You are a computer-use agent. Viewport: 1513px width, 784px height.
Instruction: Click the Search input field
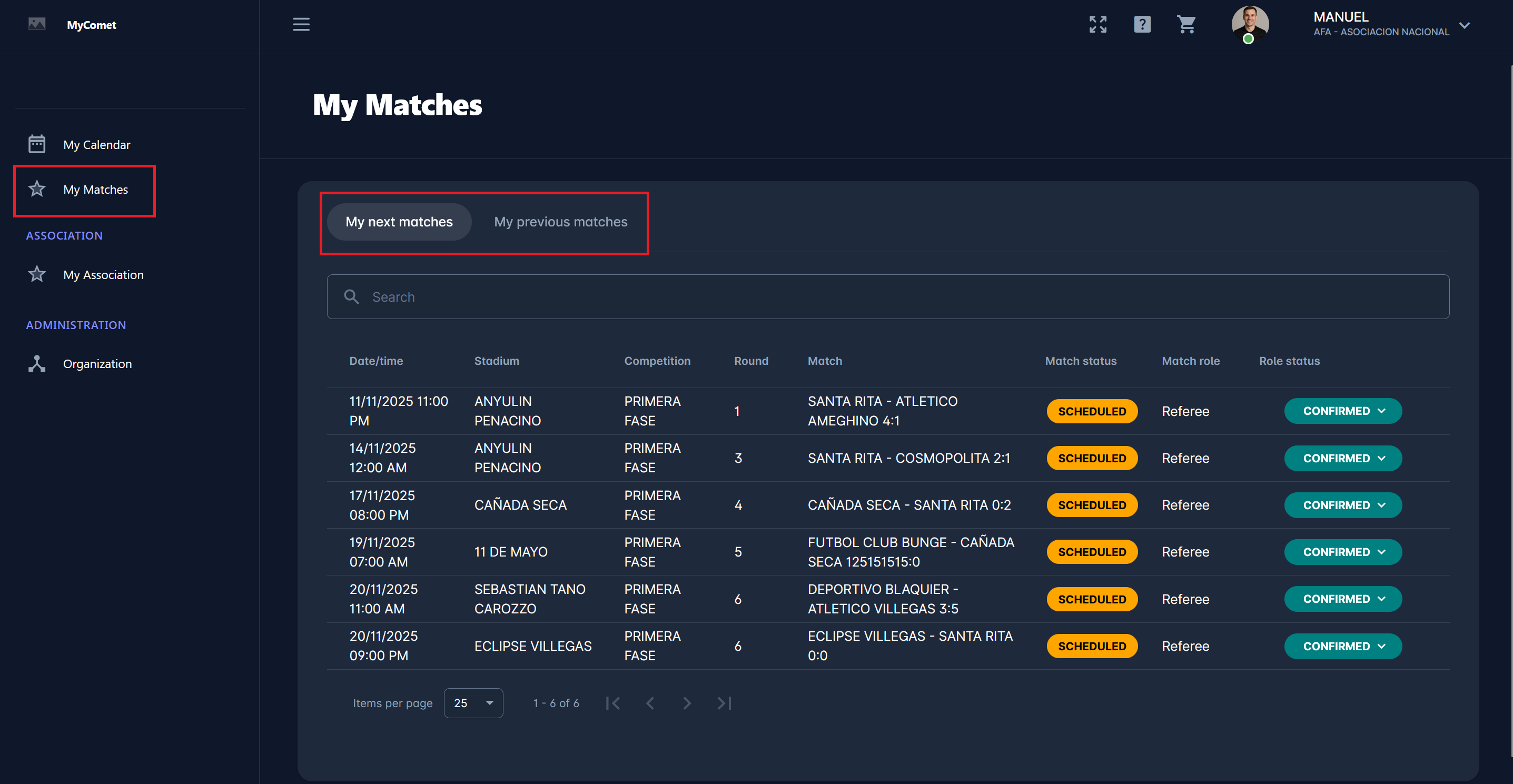point(887,297)
